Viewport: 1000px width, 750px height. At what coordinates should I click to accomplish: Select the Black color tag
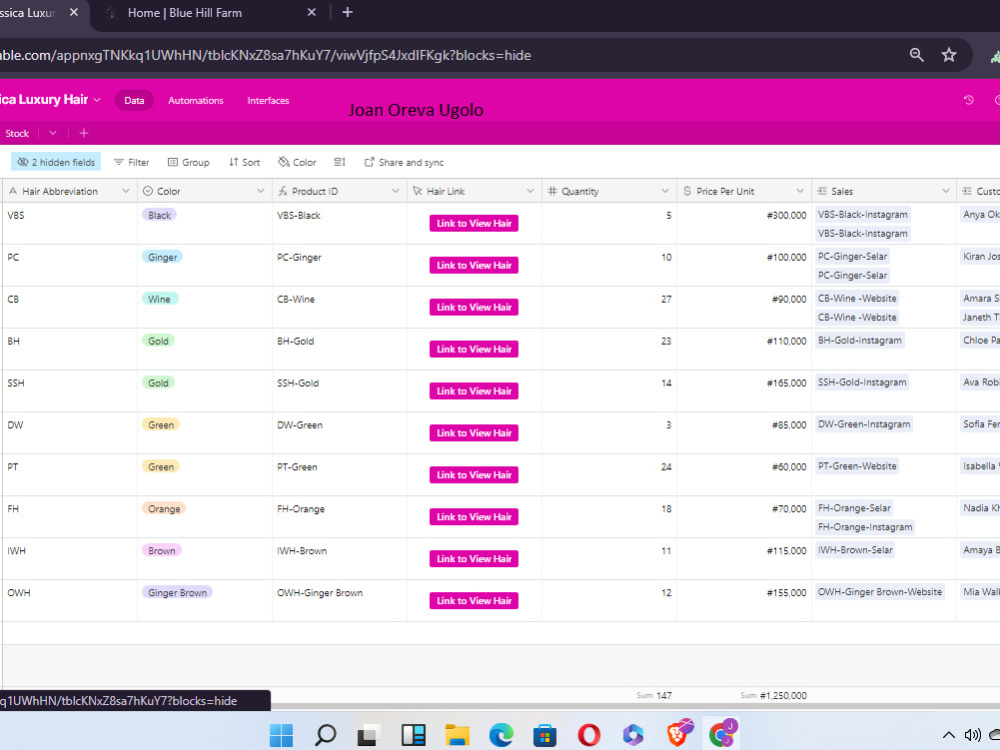[x=159, y=216]
